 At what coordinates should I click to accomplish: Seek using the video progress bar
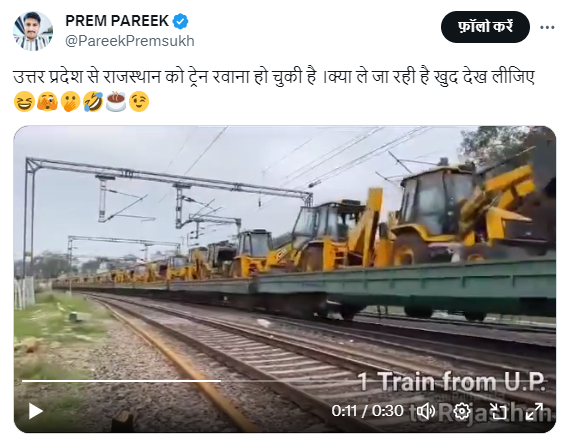coord(284,381)
